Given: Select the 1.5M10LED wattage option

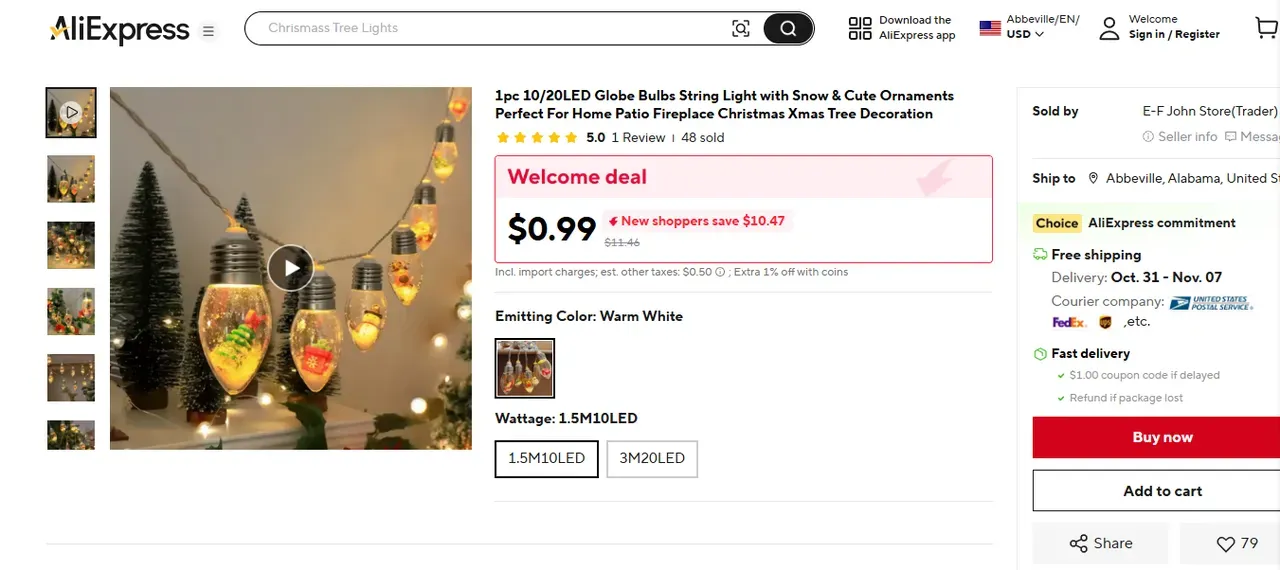Looking at the screenshot, I should (547, 459).
